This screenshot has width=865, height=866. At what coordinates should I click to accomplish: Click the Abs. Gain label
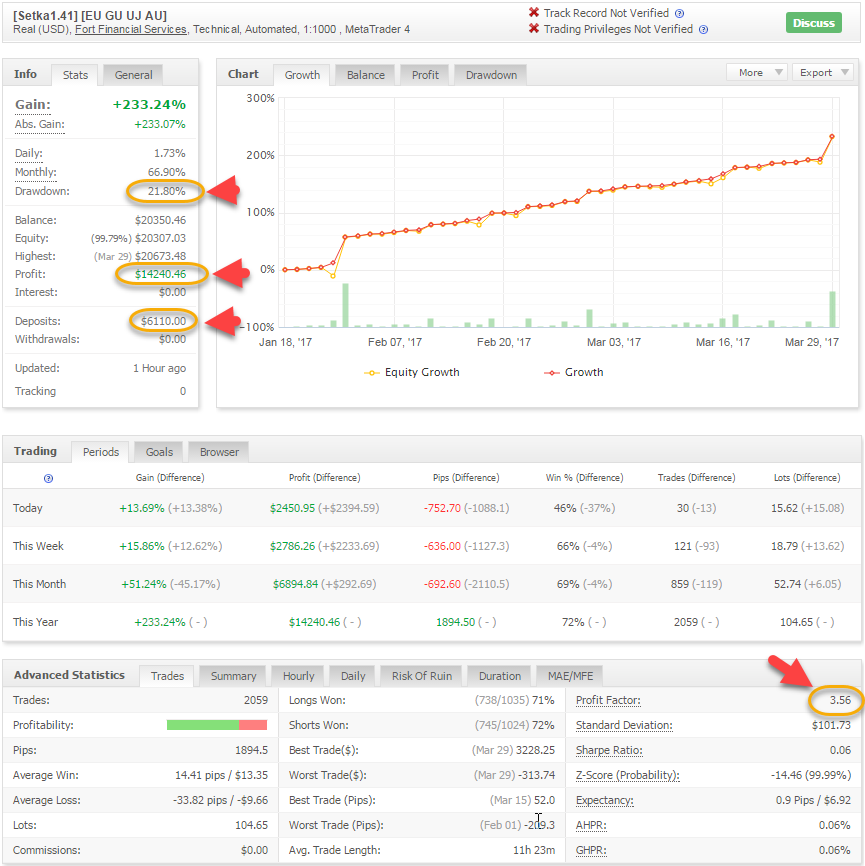point(39,124)
